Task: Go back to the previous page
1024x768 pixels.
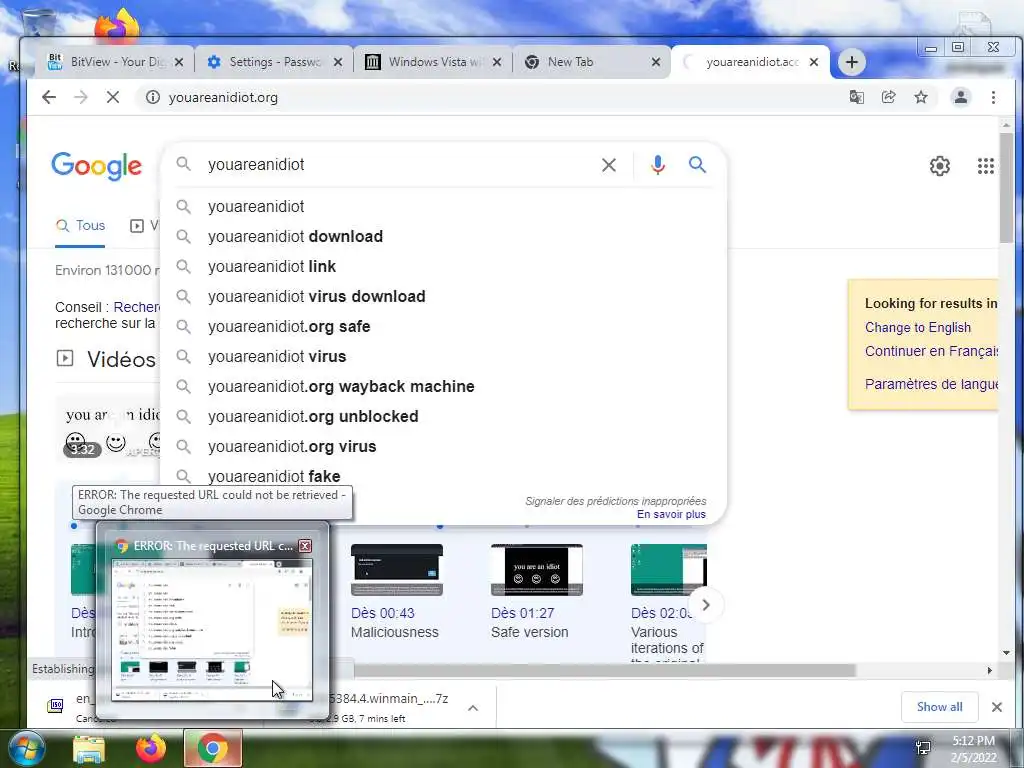Action: (x=49, y=97)
